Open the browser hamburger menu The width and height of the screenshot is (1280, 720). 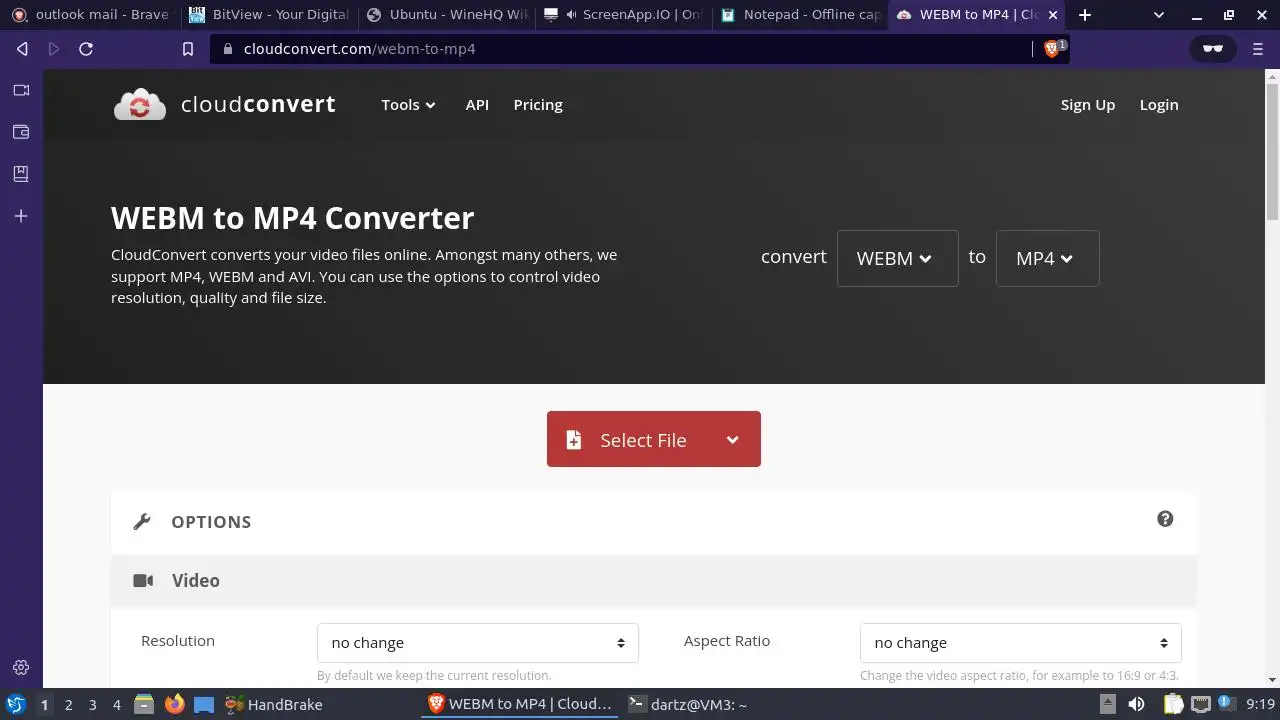click(x=1258, y=49)
